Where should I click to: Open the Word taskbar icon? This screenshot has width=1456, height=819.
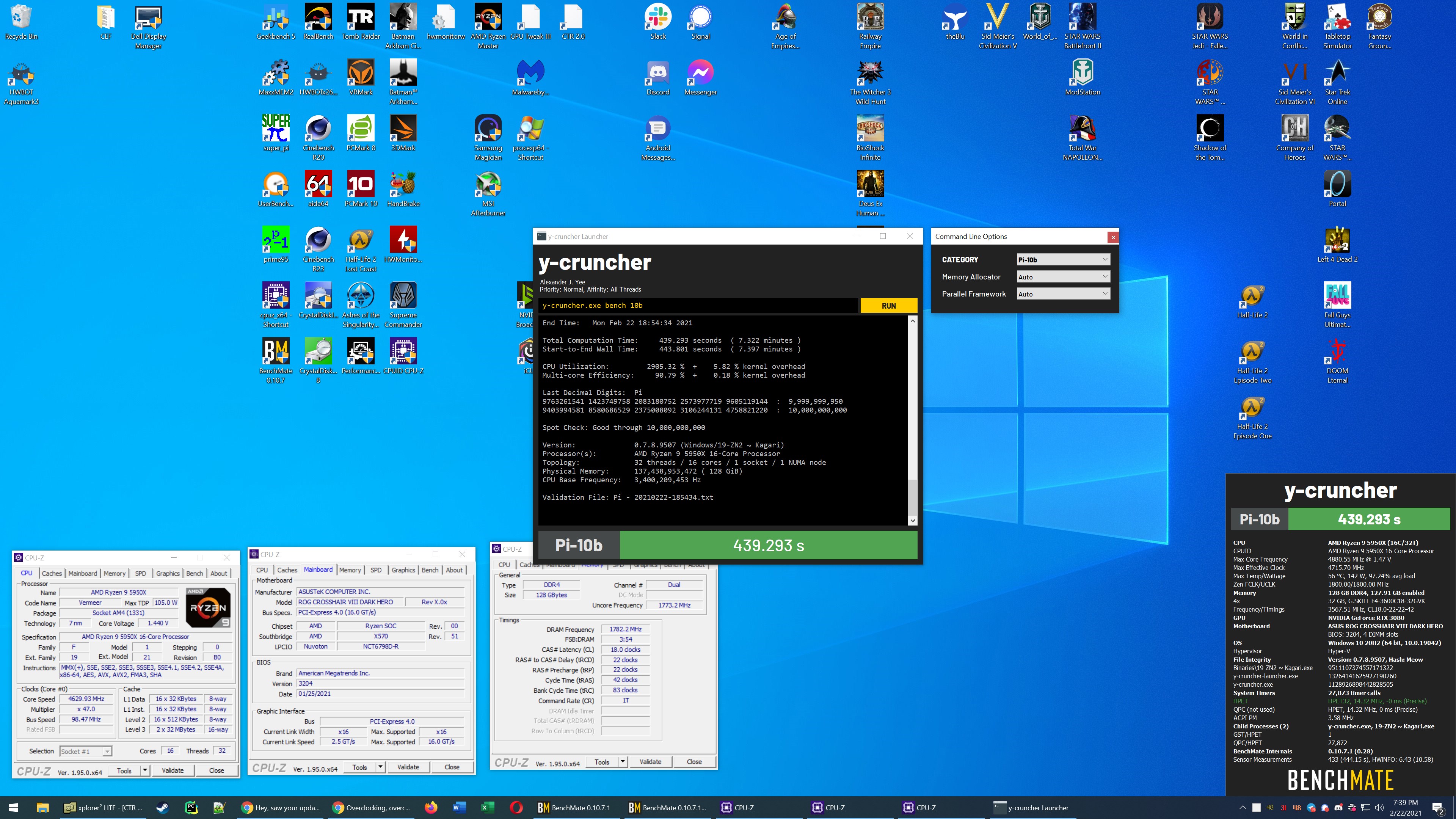pos(458,808)
